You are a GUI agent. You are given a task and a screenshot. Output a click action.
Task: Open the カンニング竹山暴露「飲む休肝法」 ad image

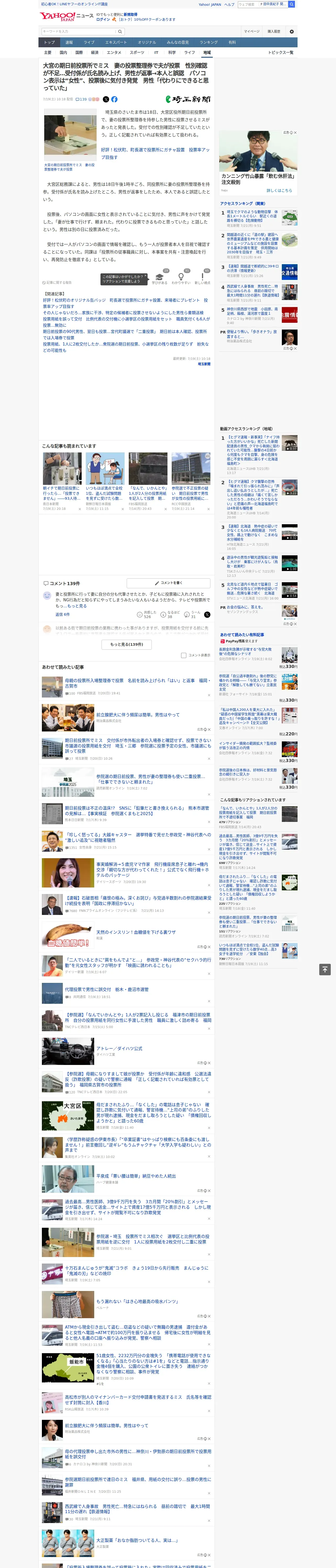(x=258, y=151)
